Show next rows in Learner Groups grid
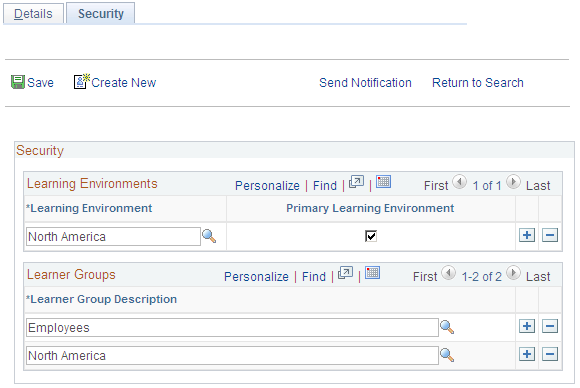Screen dimensions: 580x388 click(513, 273)
